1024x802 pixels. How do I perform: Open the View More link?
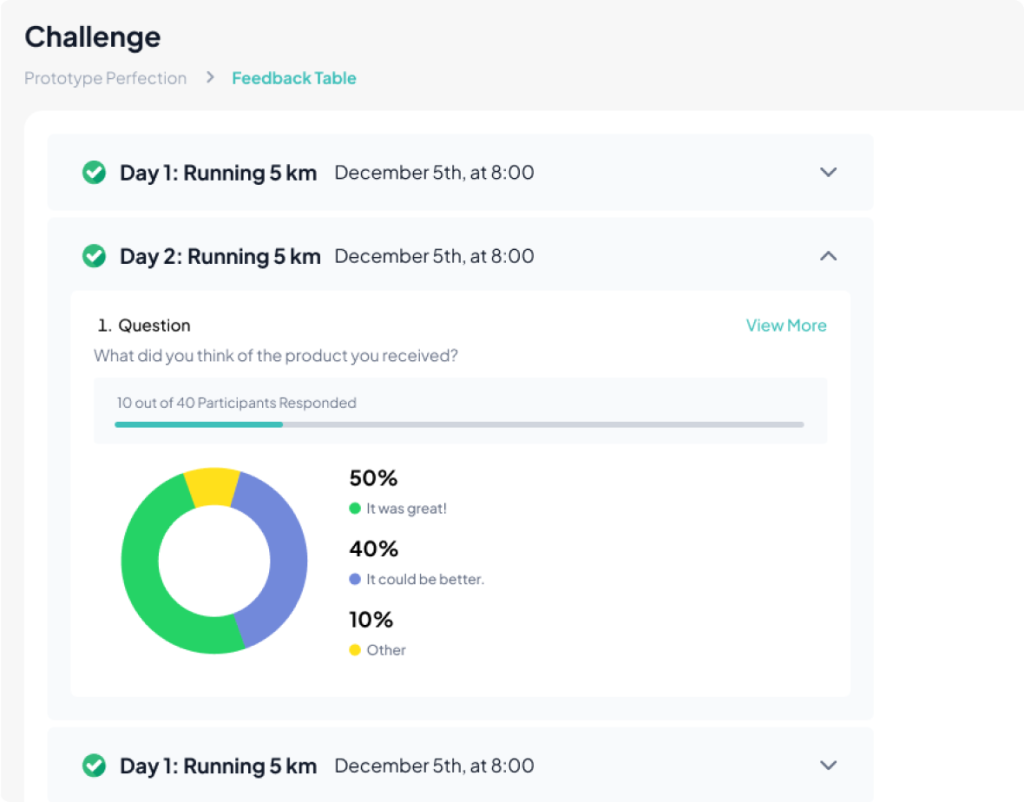tap(786, 325)
